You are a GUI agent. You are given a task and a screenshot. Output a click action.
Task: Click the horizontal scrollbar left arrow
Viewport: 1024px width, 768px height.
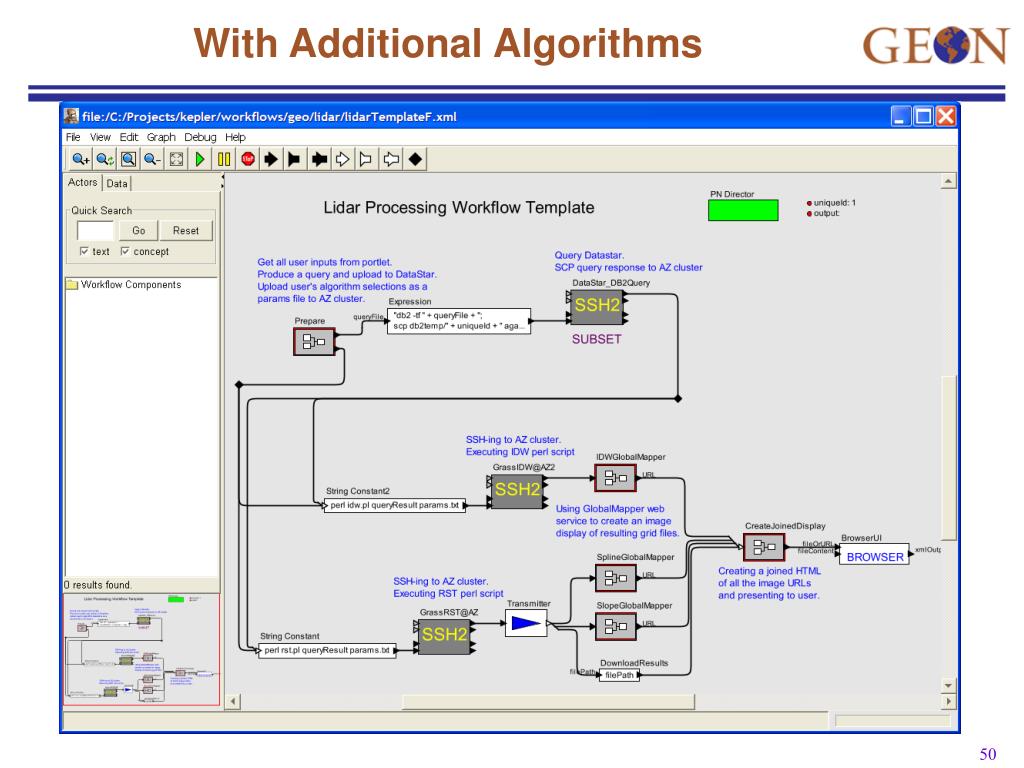coord(233,701)
